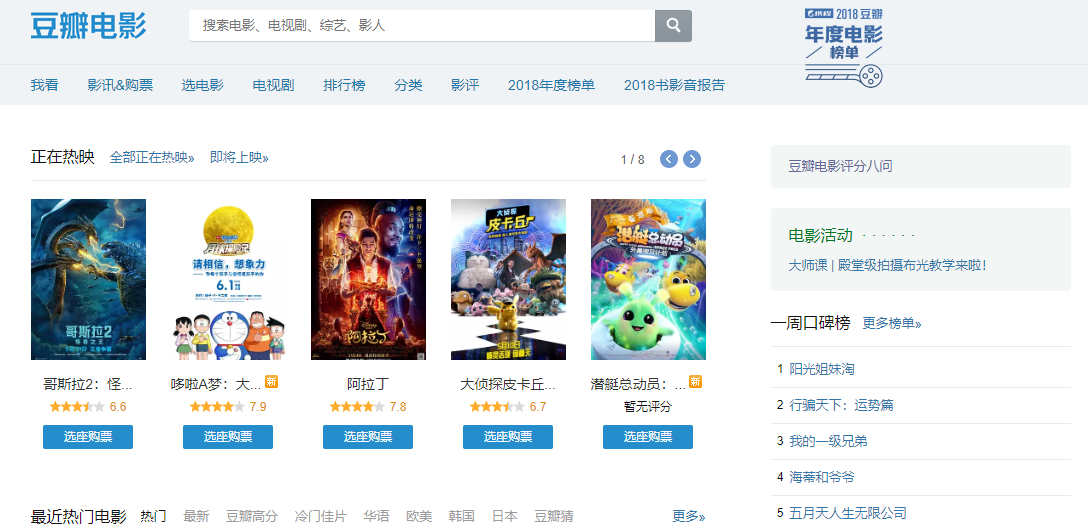Click the star rating of 大侦探皮卡丘
This screenshot has width=1088, height=529.
pyautogui.click(x=497, y=407)
